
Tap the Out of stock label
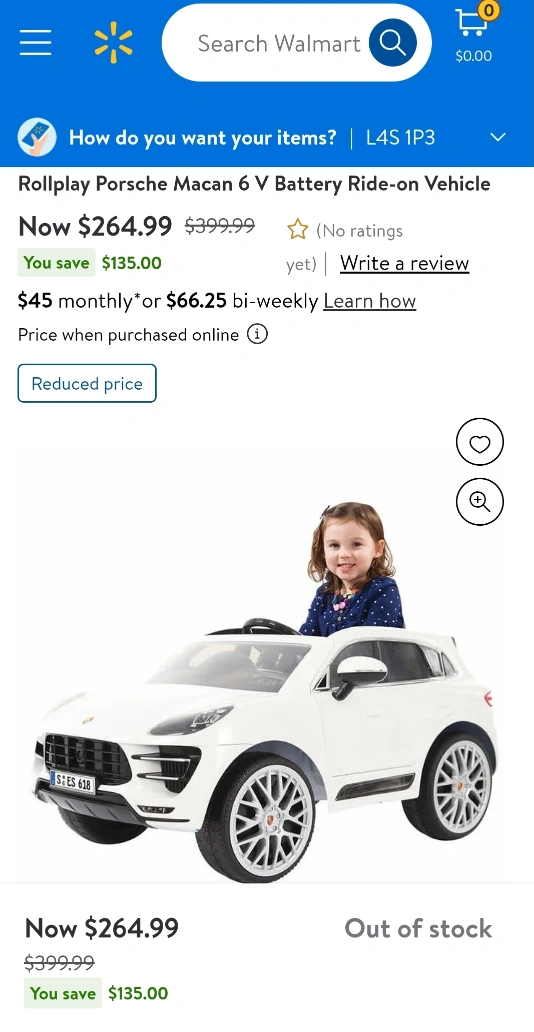[x=418, y=929]
